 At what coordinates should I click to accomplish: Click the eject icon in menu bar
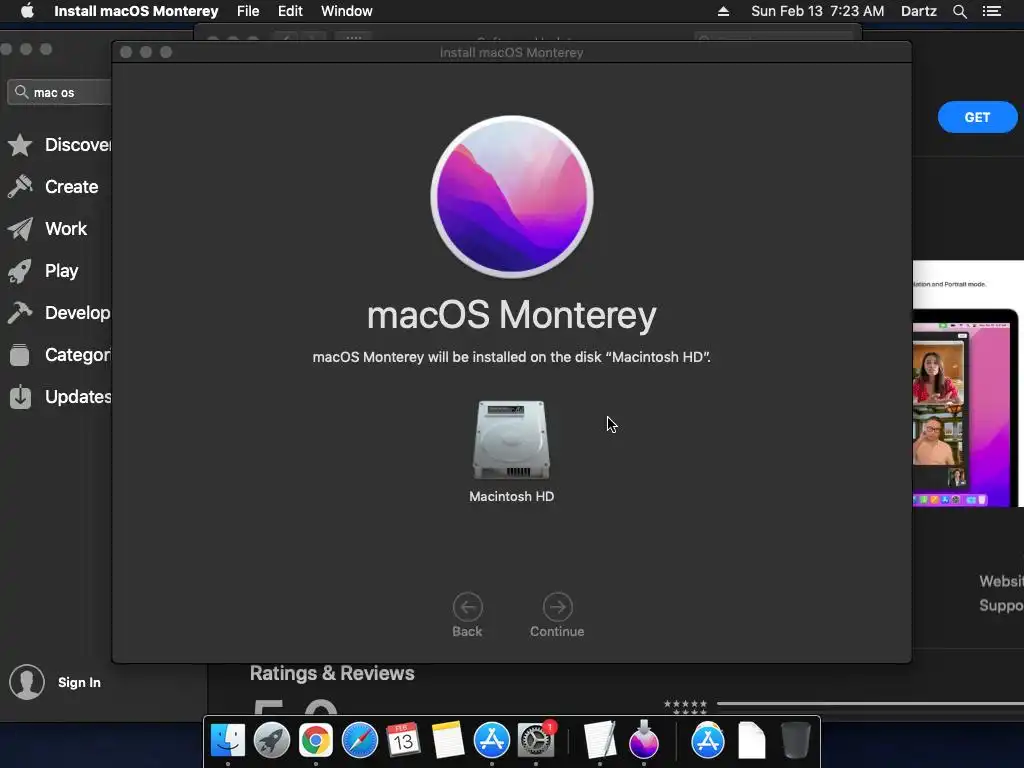pyautogui.click(x=723, y=11)
